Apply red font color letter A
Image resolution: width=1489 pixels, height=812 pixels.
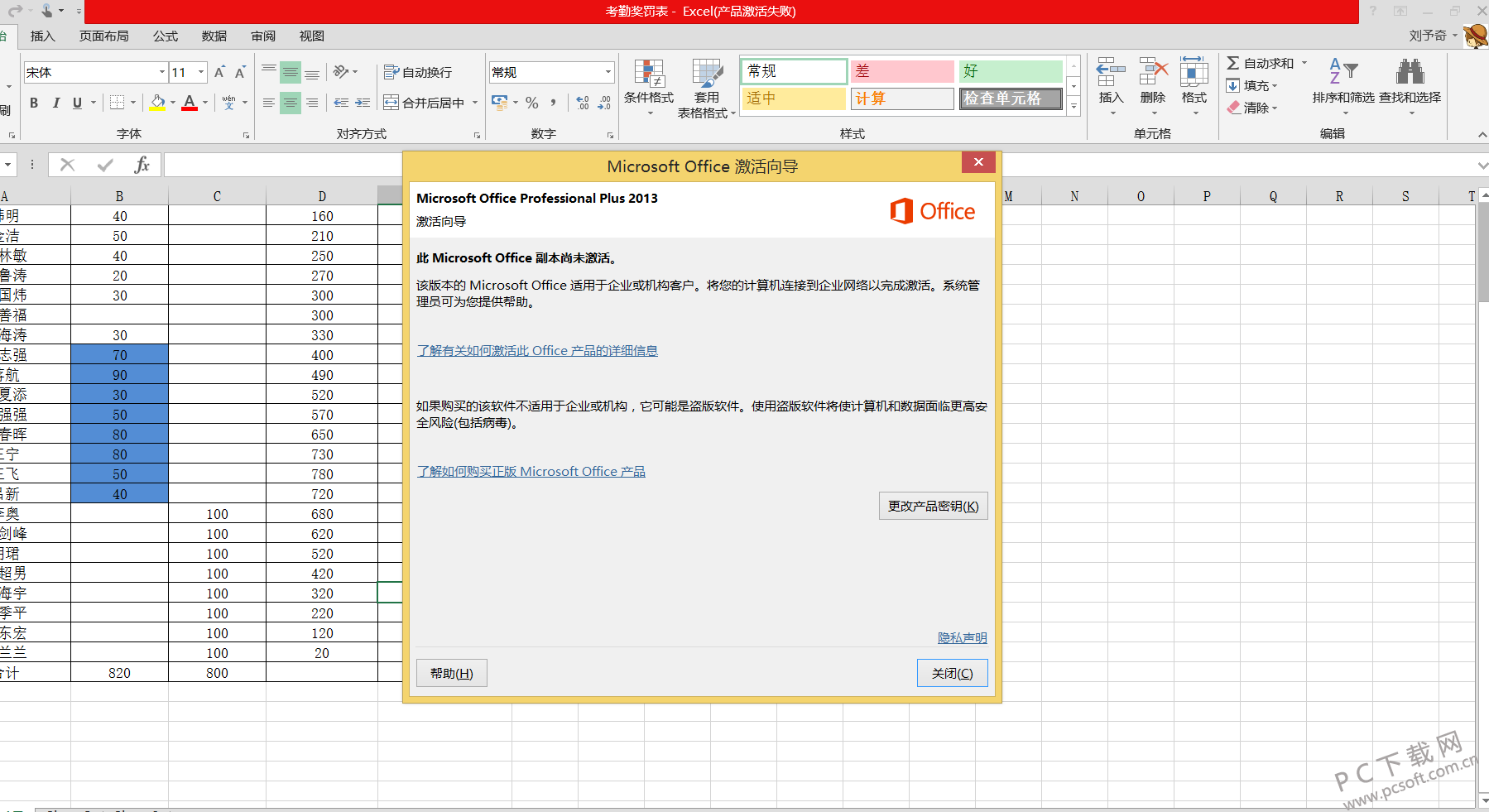tap(190, 103)
